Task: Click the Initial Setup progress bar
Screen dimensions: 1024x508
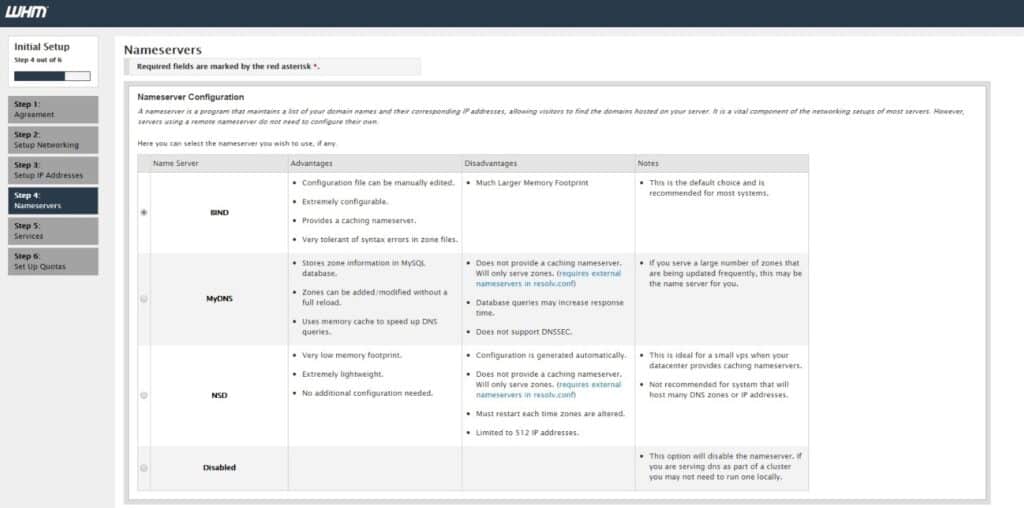Action: 52,75
